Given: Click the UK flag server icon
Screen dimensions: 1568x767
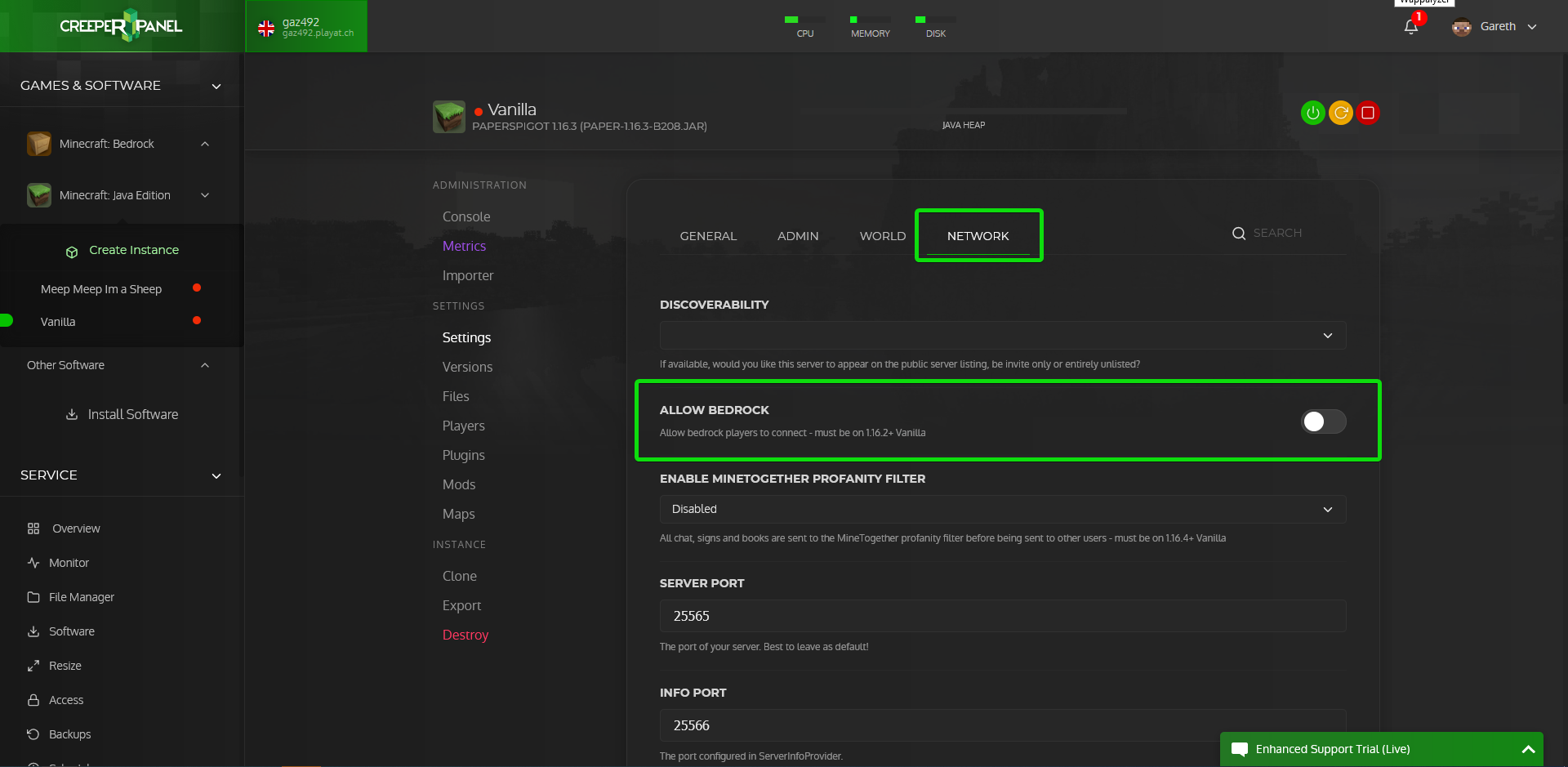Looking at the screenshot, I should pyautogui.click(x=266, y=29).
